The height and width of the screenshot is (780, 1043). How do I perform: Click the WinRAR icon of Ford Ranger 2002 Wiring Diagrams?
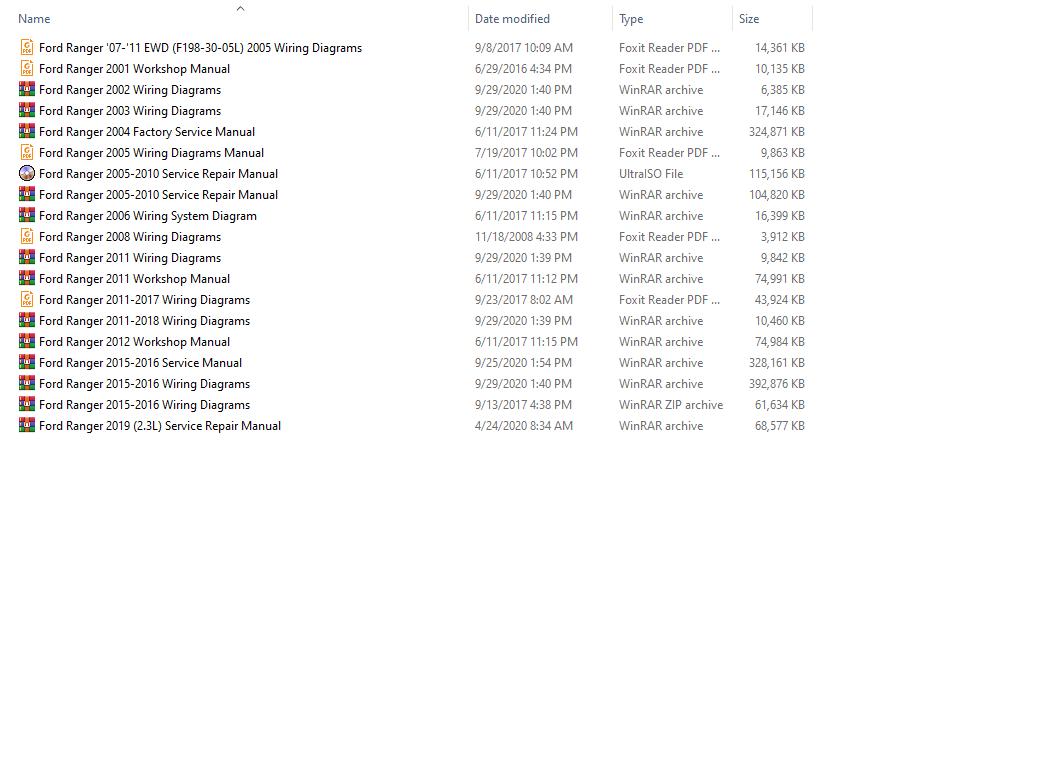(27, 89)
